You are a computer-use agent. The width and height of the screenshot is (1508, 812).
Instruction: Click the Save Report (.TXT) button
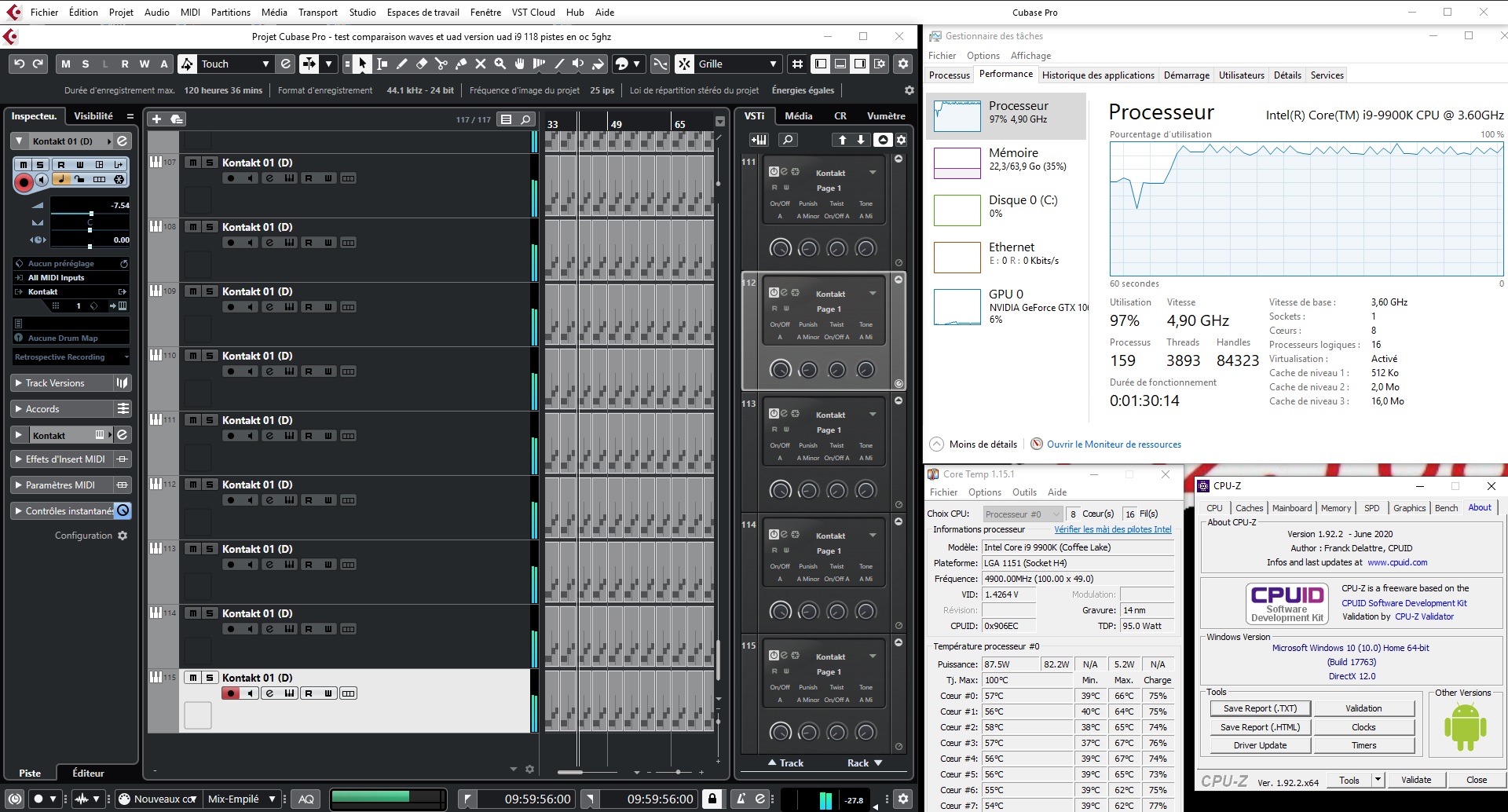pyautogui.click(x=1260, y=708)
